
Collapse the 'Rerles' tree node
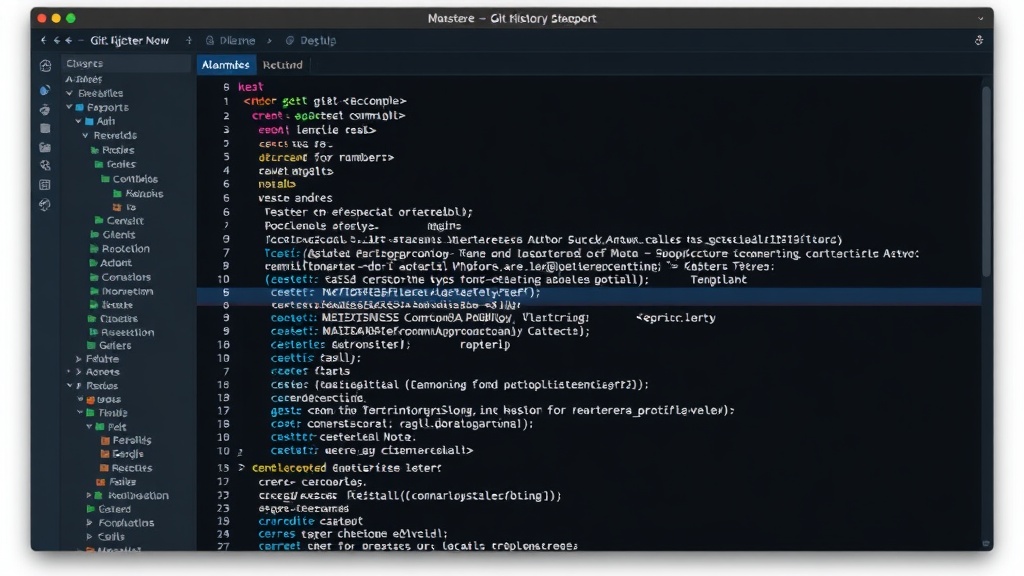69,386
